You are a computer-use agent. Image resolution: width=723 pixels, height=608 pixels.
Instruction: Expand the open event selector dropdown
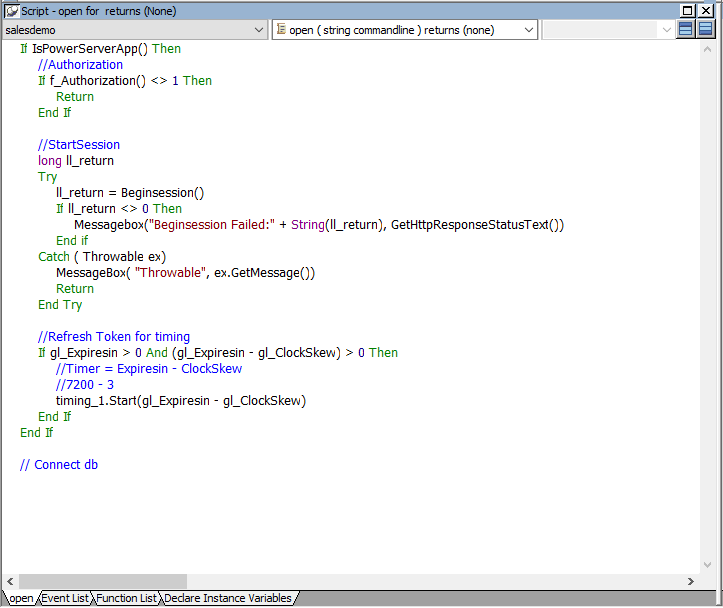coord(528,30)
